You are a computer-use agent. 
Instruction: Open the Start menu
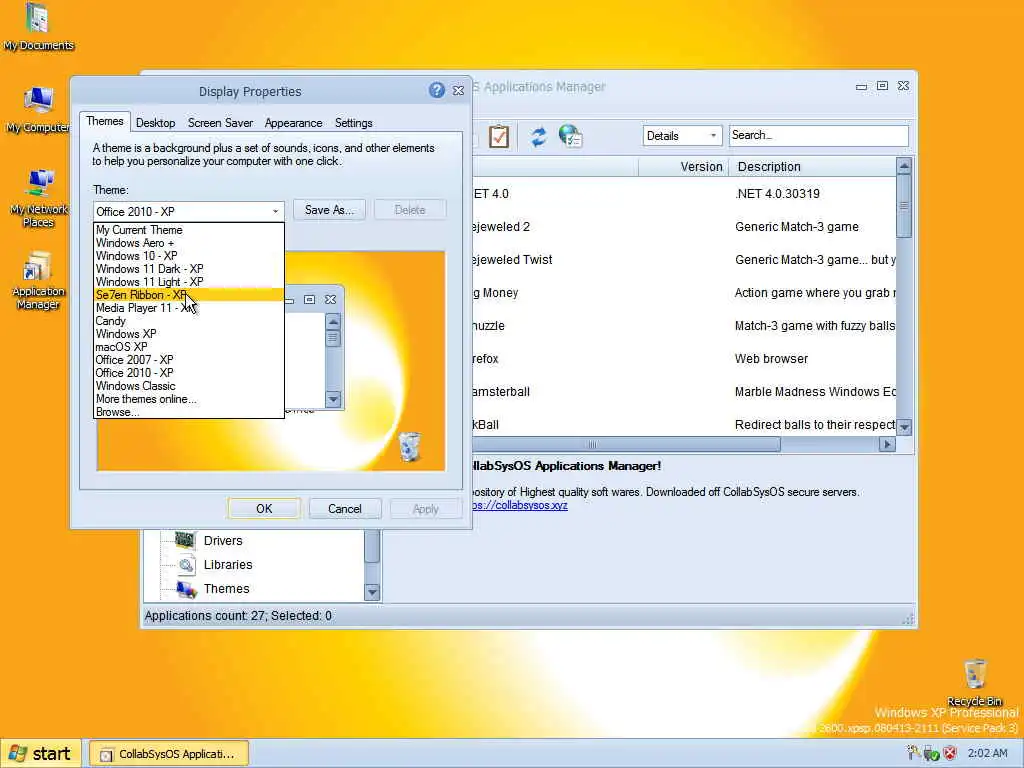click(x=40, y=754)
